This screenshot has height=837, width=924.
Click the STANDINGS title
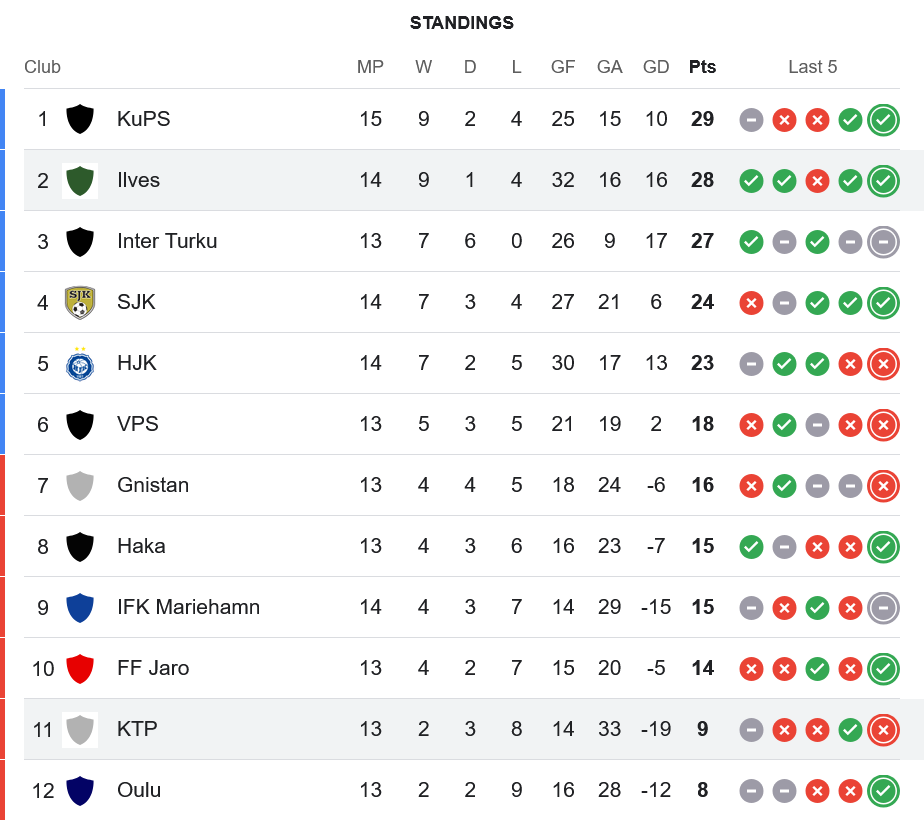click(462, 23)
